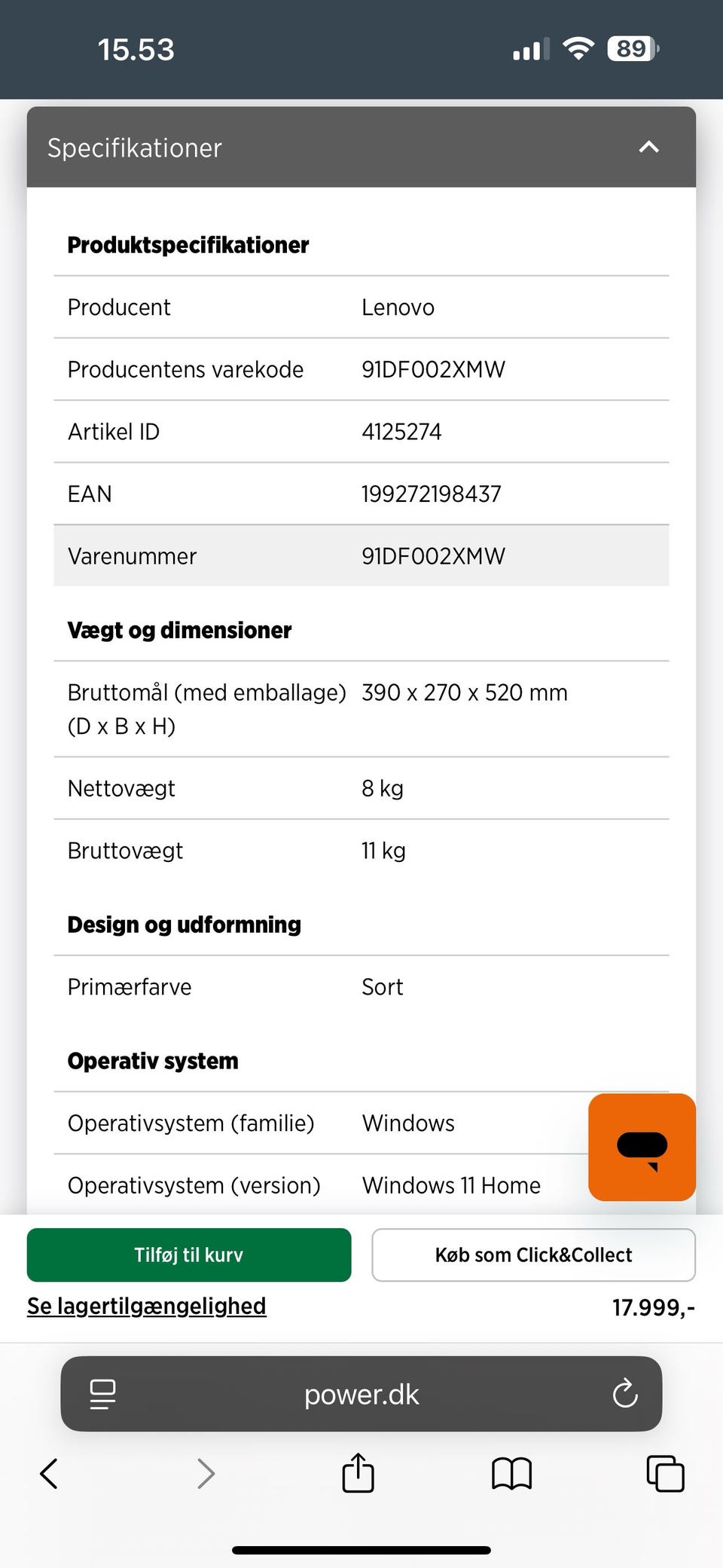Collapse the Specifikationer section chevron
The image size is (723, 1568).
[648, 147]
